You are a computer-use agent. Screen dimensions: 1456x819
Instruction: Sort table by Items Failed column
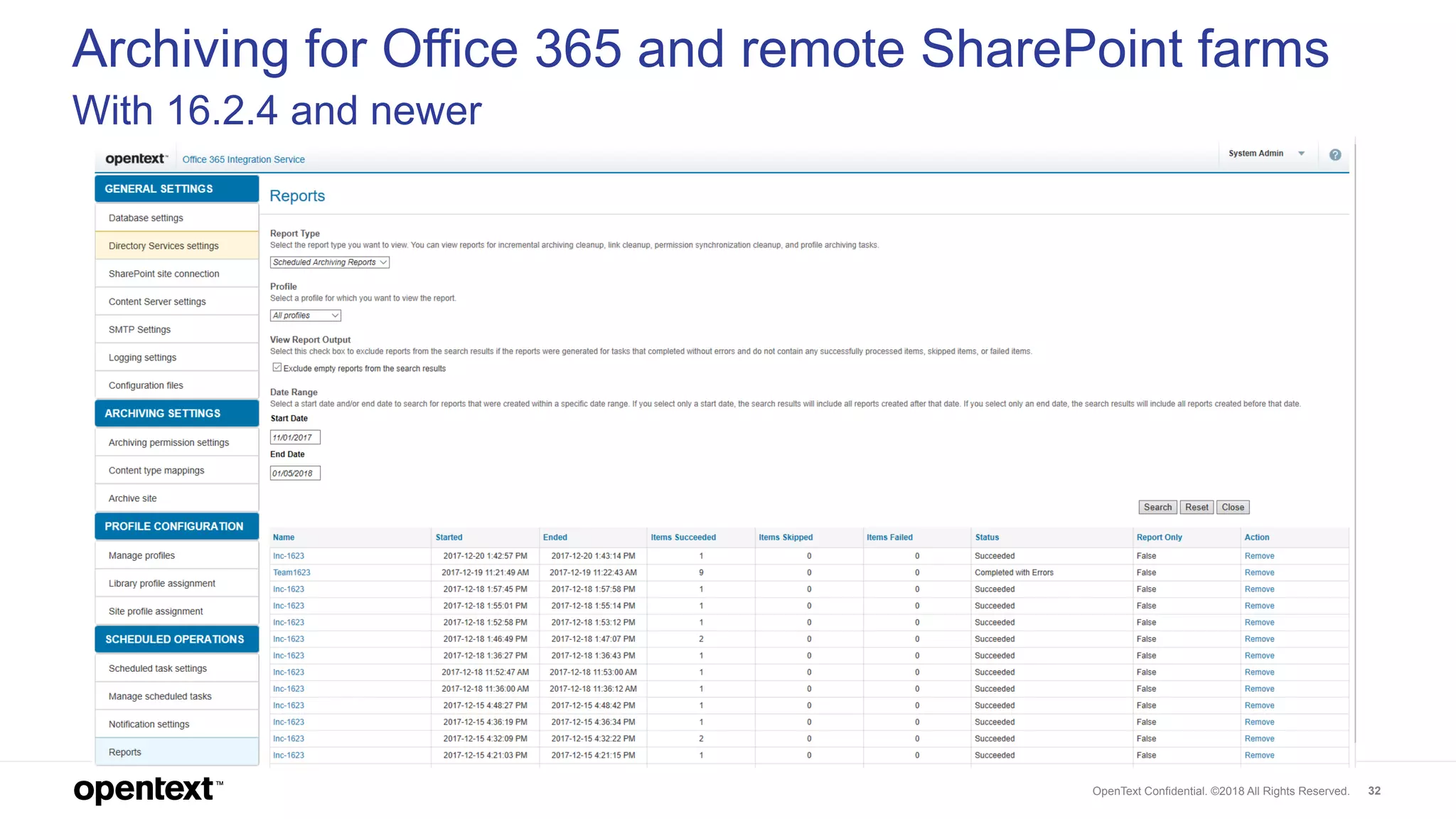889,537
